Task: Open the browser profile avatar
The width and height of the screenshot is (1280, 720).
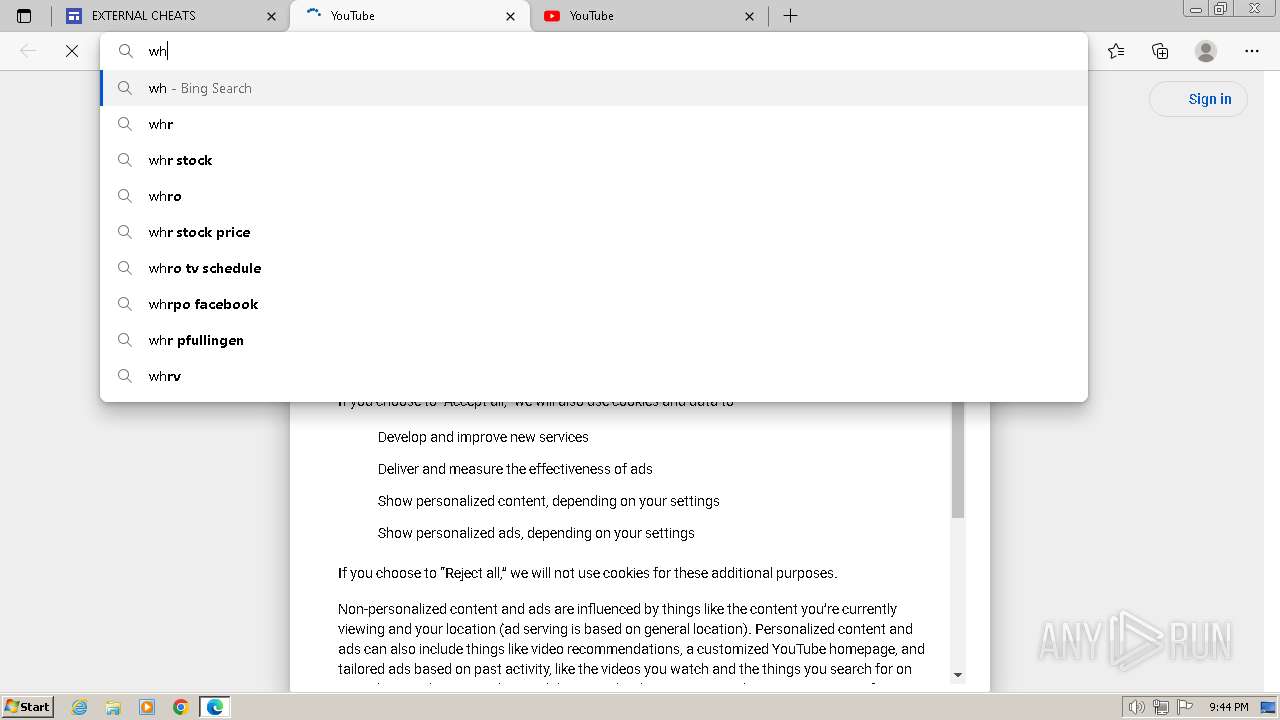Action: click(x=1206, y=51)
